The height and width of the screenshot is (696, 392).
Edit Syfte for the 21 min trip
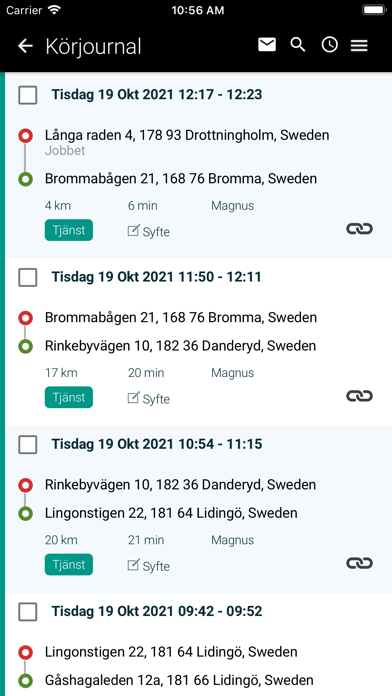149,566
